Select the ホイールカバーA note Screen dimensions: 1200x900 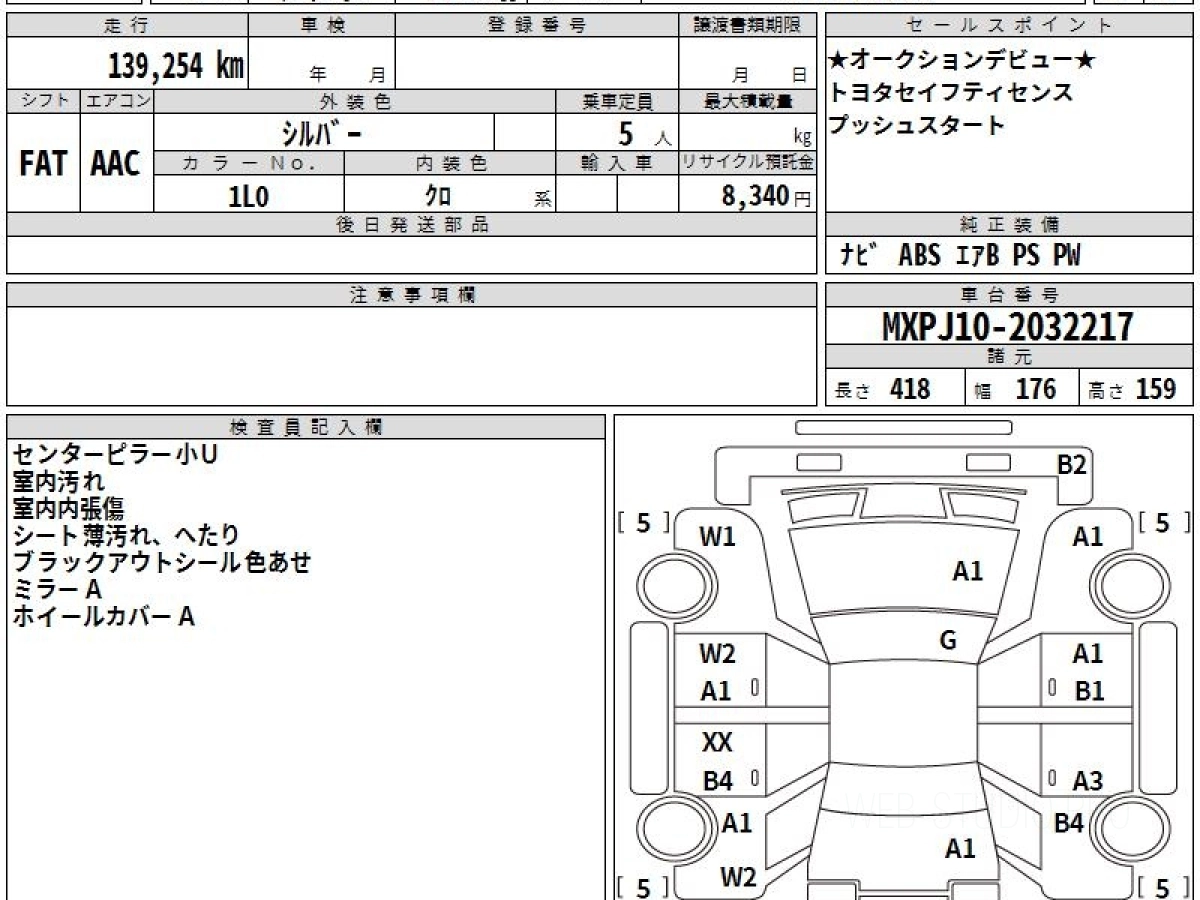tap(103, 617)
